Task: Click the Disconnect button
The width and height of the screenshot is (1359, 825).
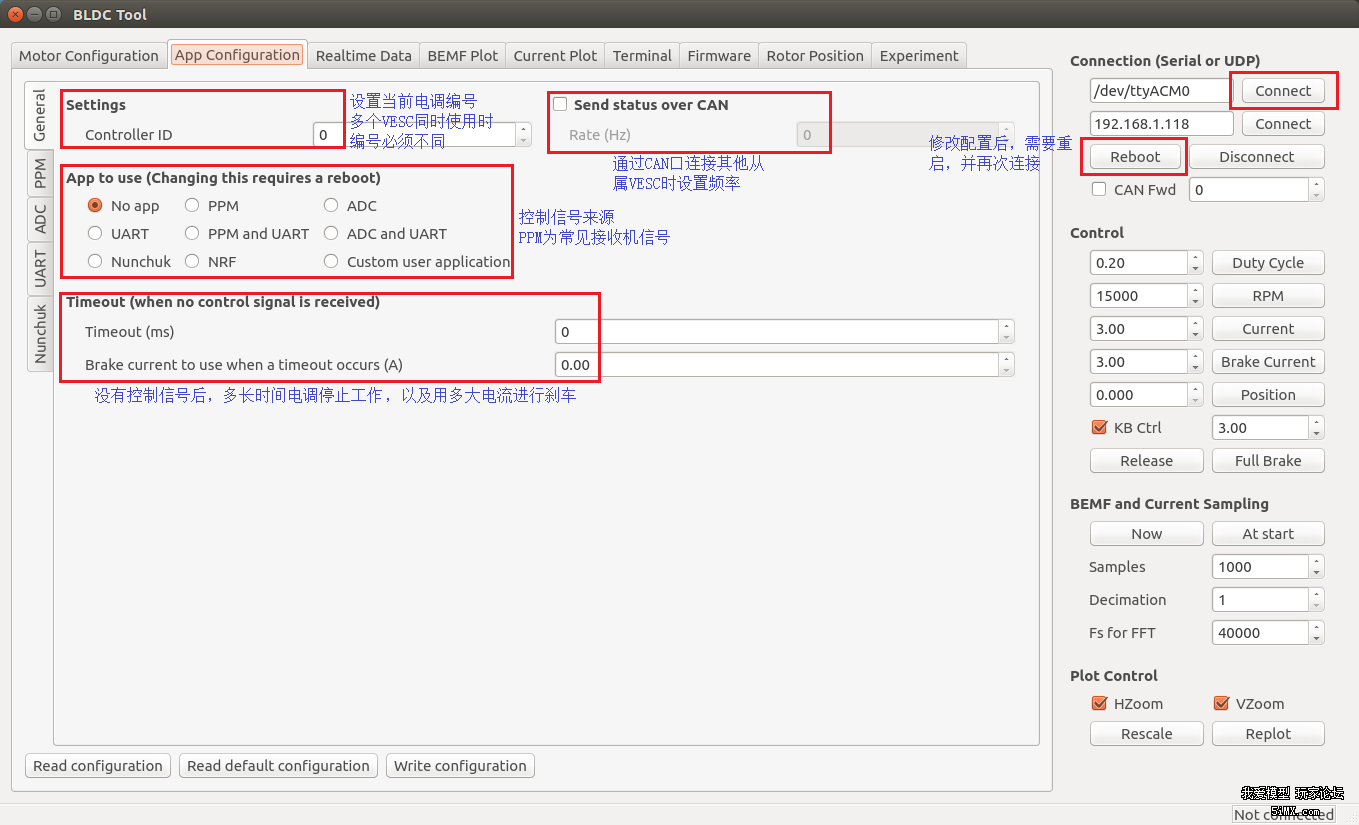Action: [1257, 157]
